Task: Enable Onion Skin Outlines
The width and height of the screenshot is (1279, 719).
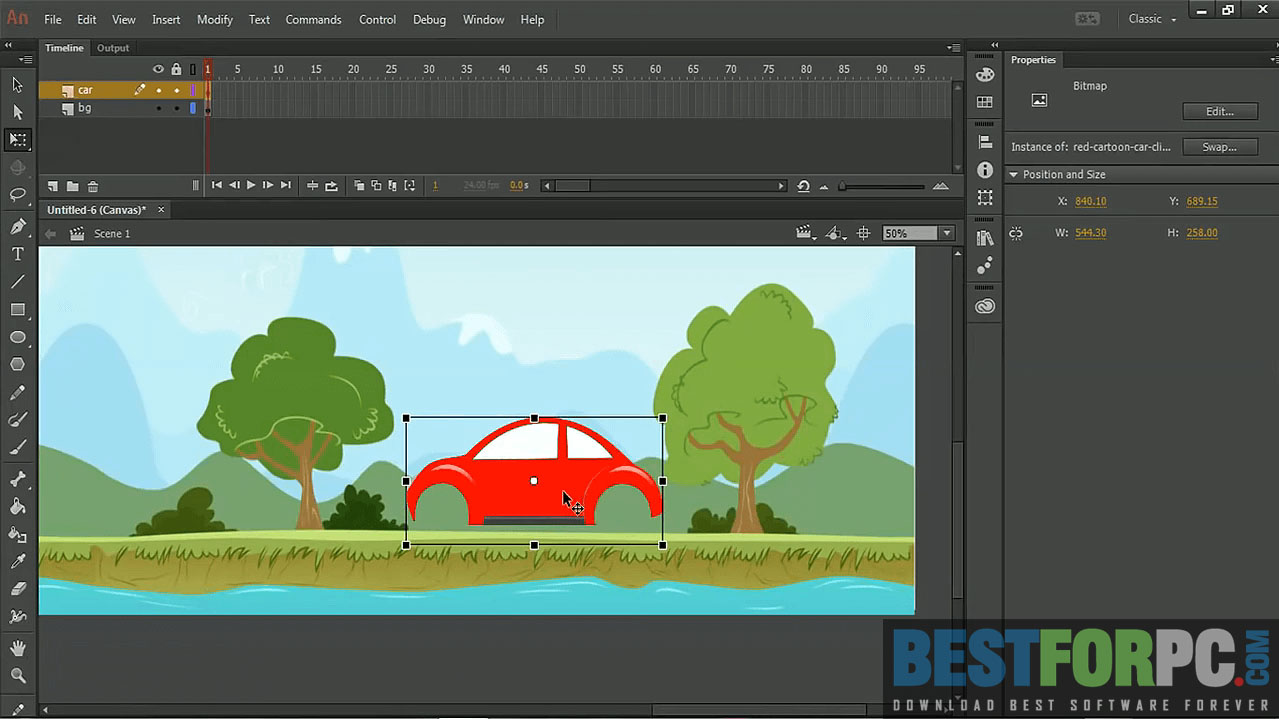Action: pyautogui.click(x=376, y=186)
